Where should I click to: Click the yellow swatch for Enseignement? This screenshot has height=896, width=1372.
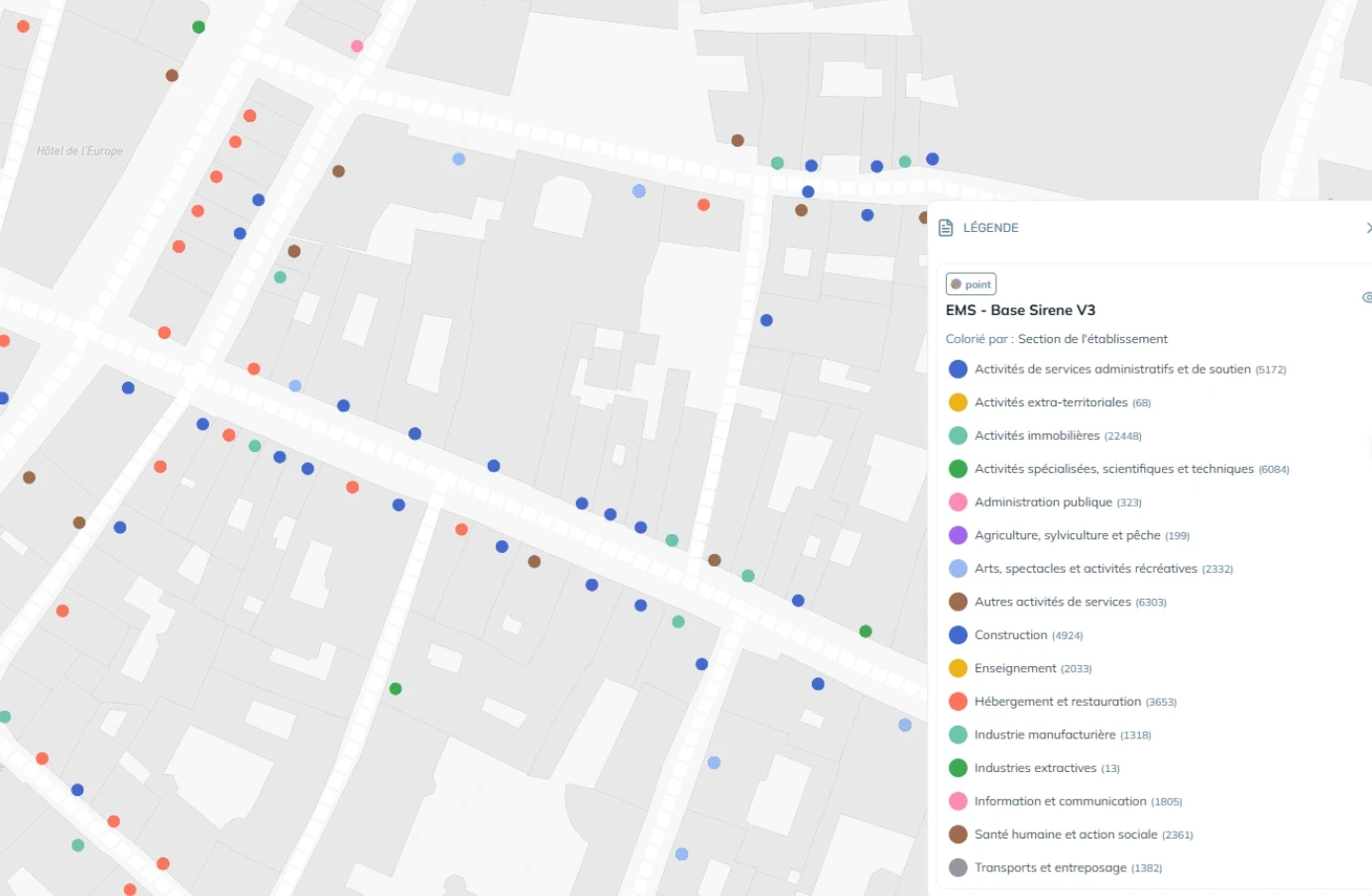point(958,668)
